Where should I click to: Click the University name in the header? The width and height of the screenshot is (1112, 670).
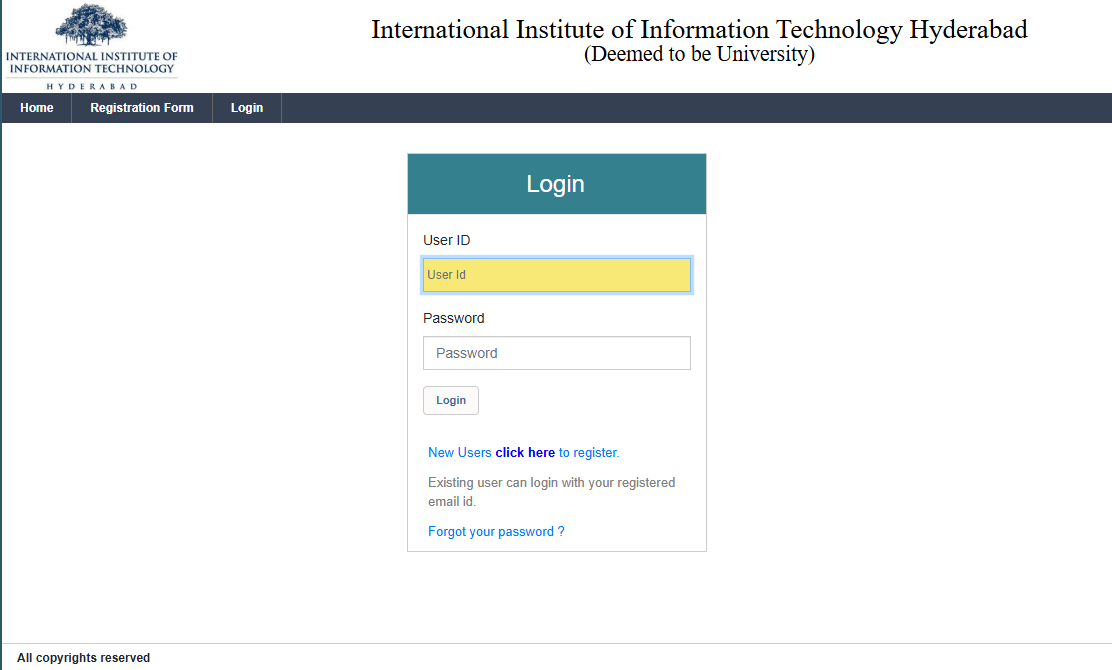(x=699, y=29)
